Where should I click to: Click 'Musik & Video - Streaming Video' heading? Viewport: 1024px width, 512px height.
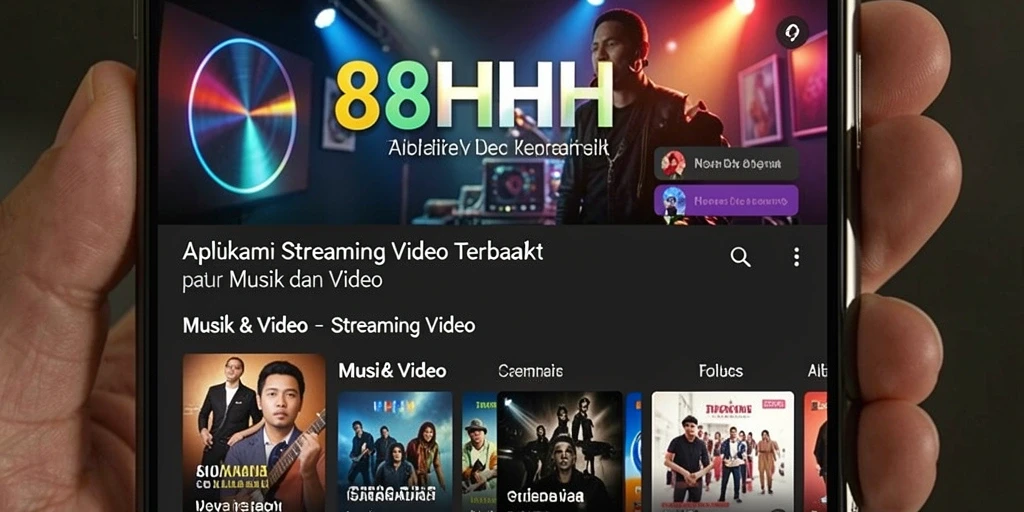329,325
